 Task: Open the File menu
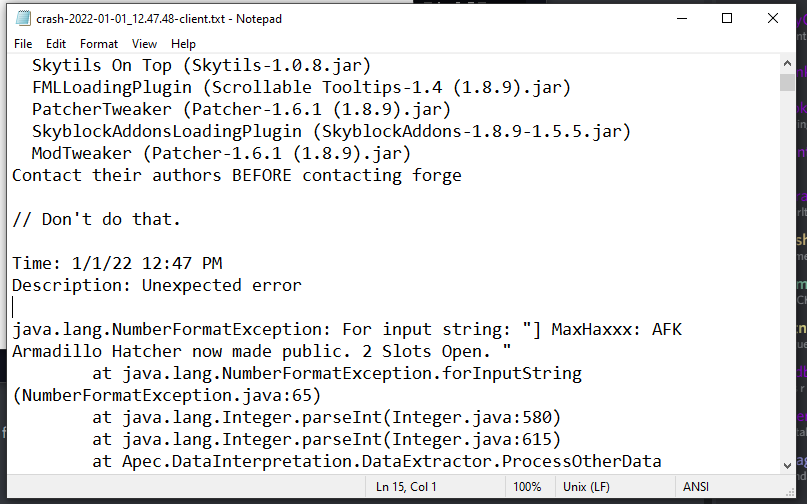(x=23, y=44)
